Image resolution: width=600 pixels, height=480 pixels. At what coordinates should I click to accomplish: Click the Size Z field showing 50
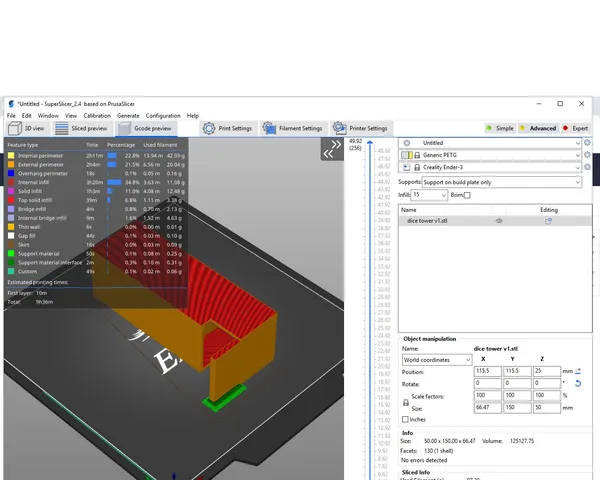(x=546, y=408)
